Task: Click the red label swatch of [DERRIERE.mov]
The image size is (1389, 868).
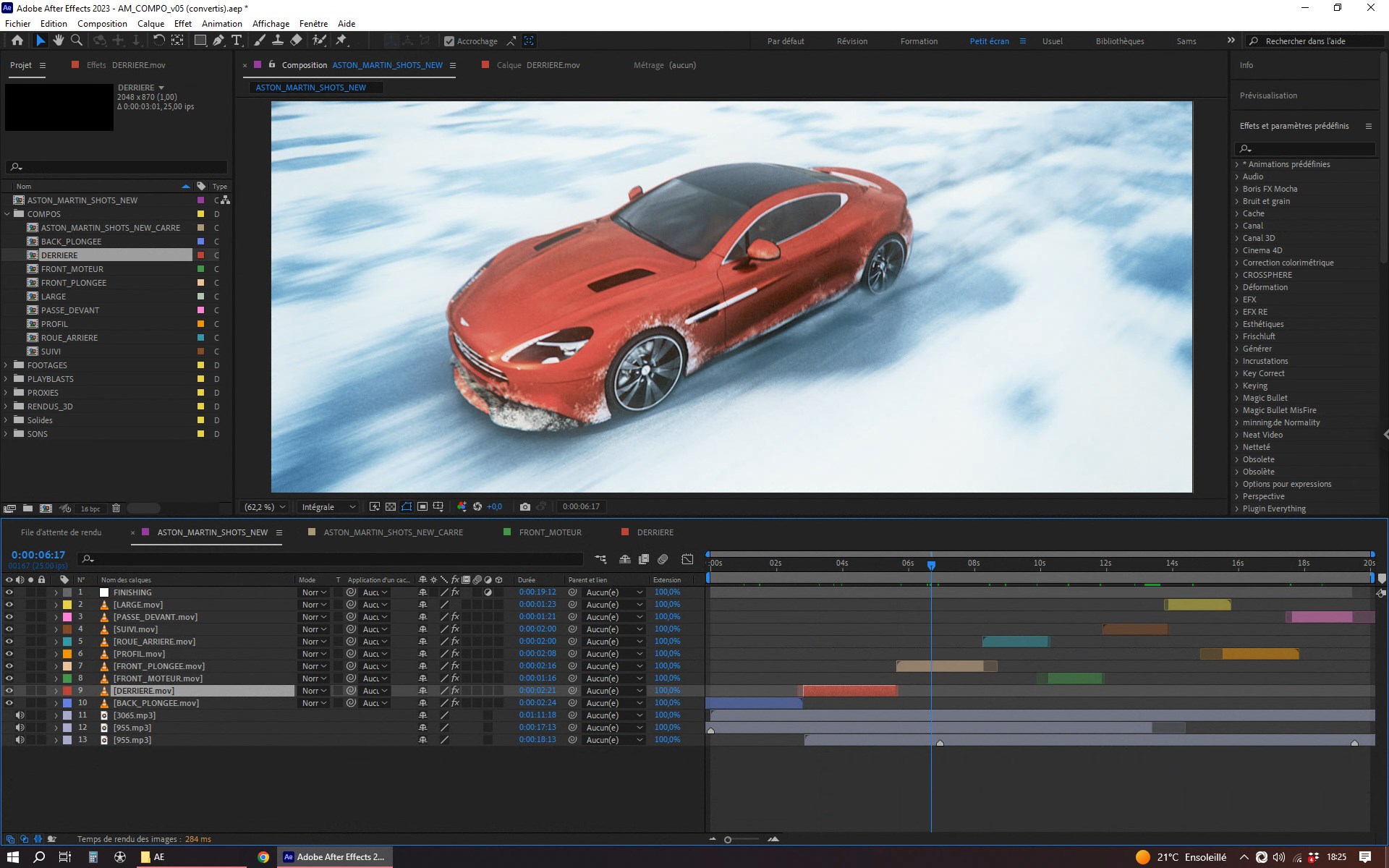Action: [67, 691]
